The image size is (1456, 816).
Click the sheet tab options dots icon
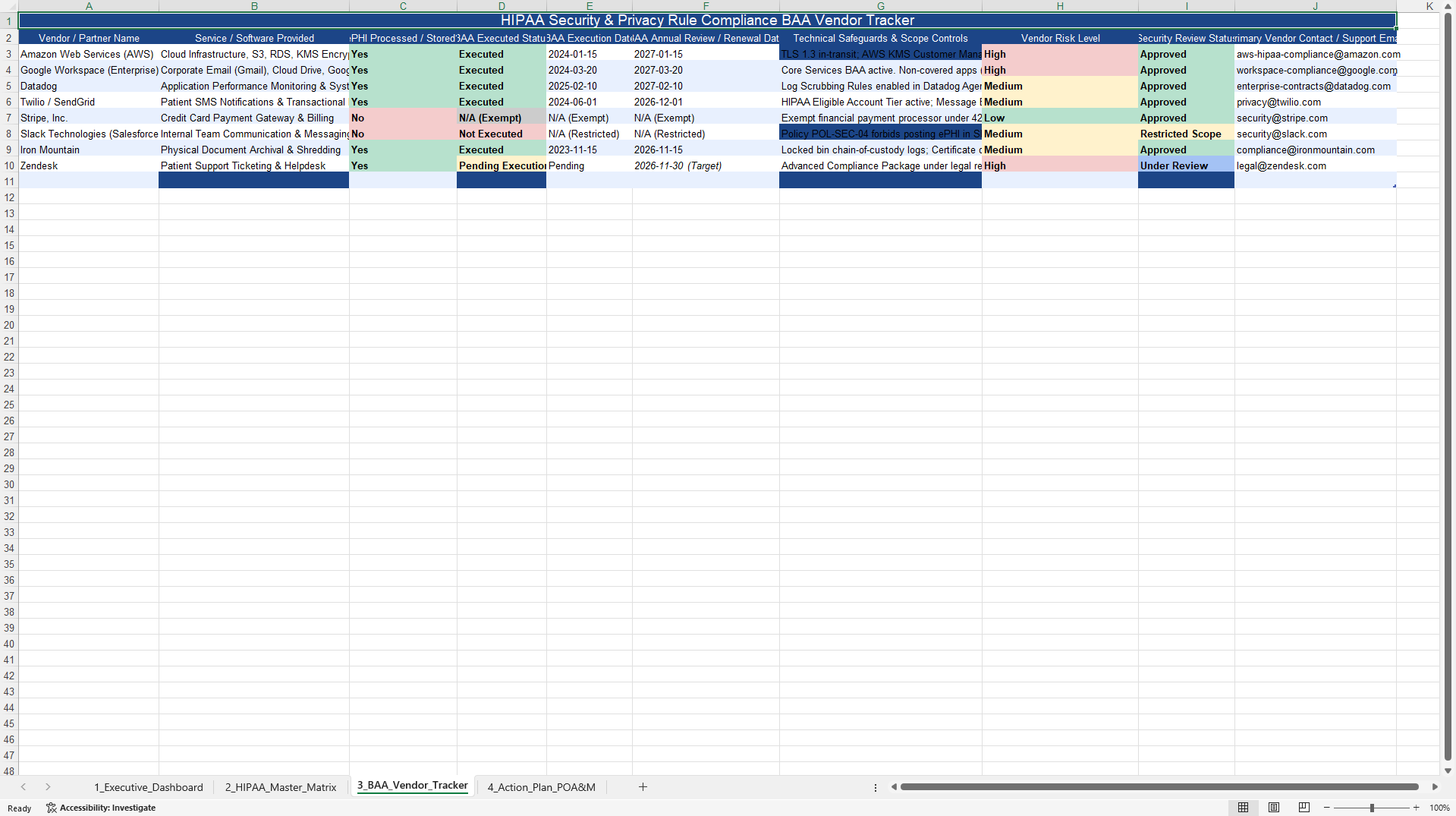[x=876, y=787]
